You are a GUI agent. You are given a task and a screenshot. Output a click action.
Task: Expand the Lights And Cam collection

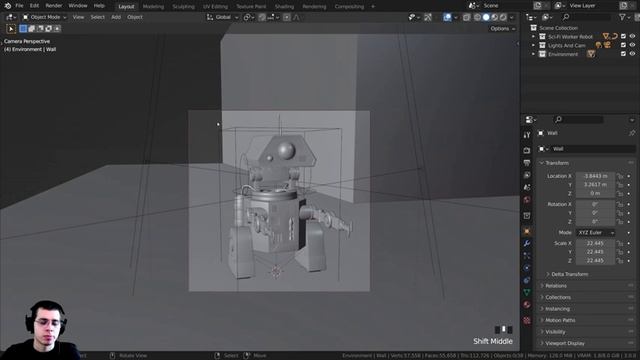[533, 45]
